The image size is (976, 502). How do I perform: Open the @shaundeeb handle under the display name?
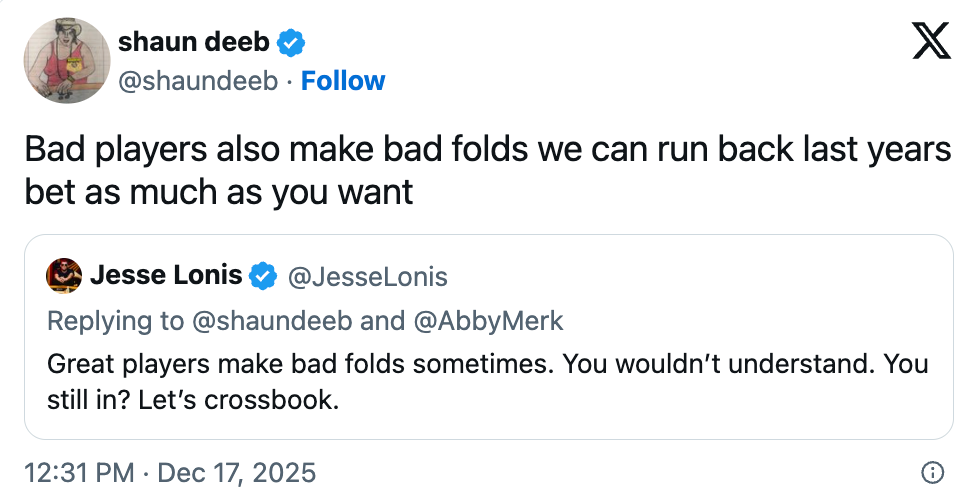pos(198,81)
